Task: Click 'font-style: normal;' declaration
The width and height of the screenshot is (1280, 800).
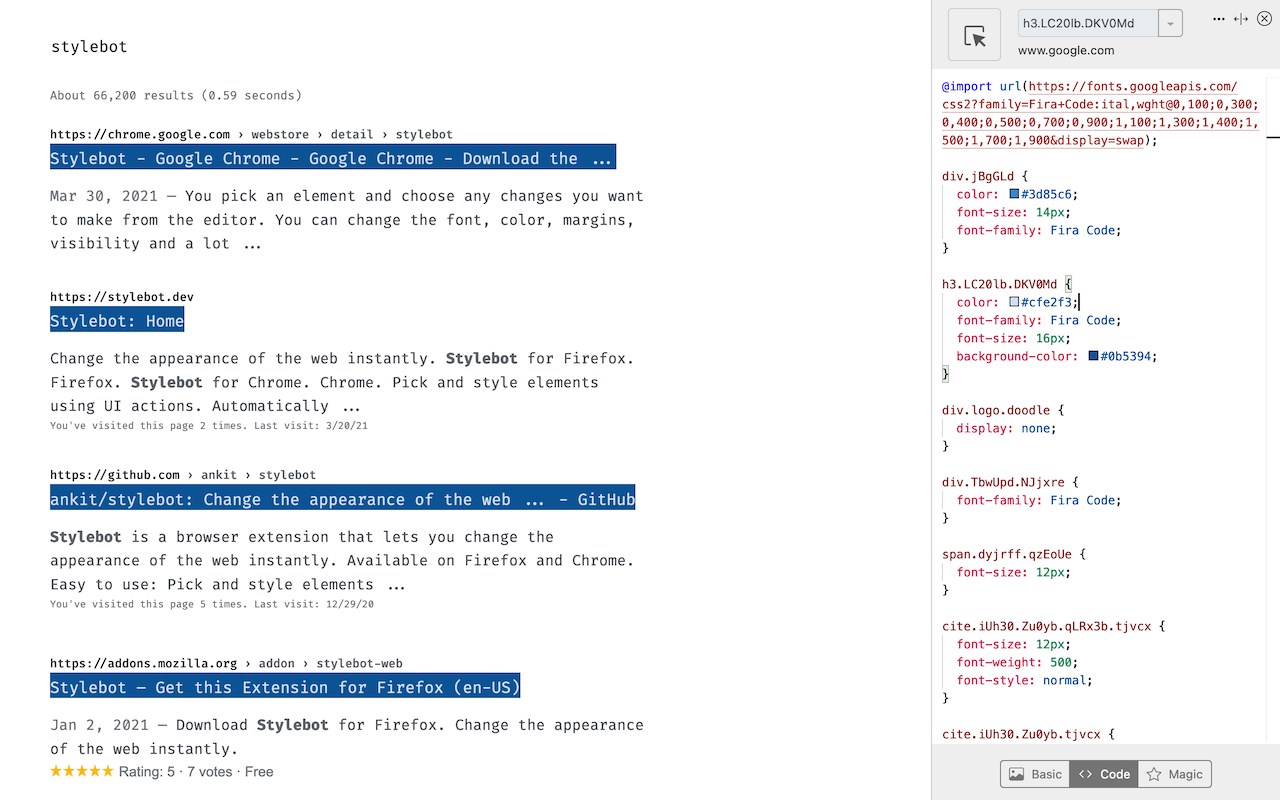Action: 1024,680
